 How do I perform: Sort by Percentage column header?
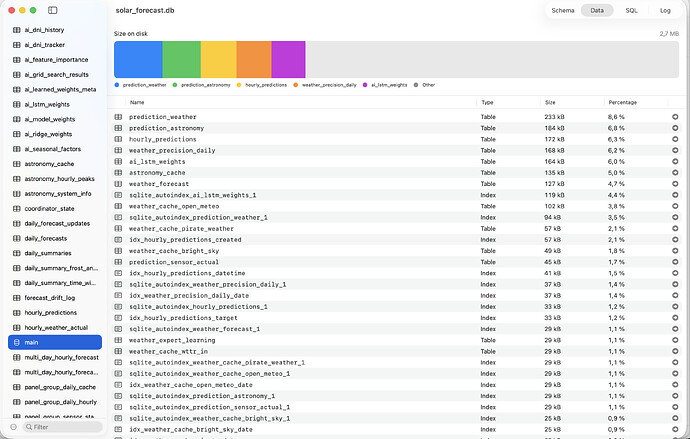[623, 102]
